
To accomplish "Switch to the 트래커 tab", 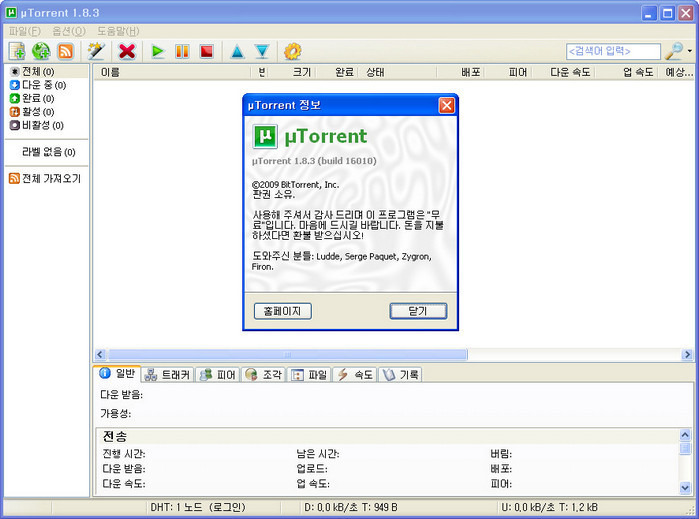I will pyautogui.click(x=168, y=375).
